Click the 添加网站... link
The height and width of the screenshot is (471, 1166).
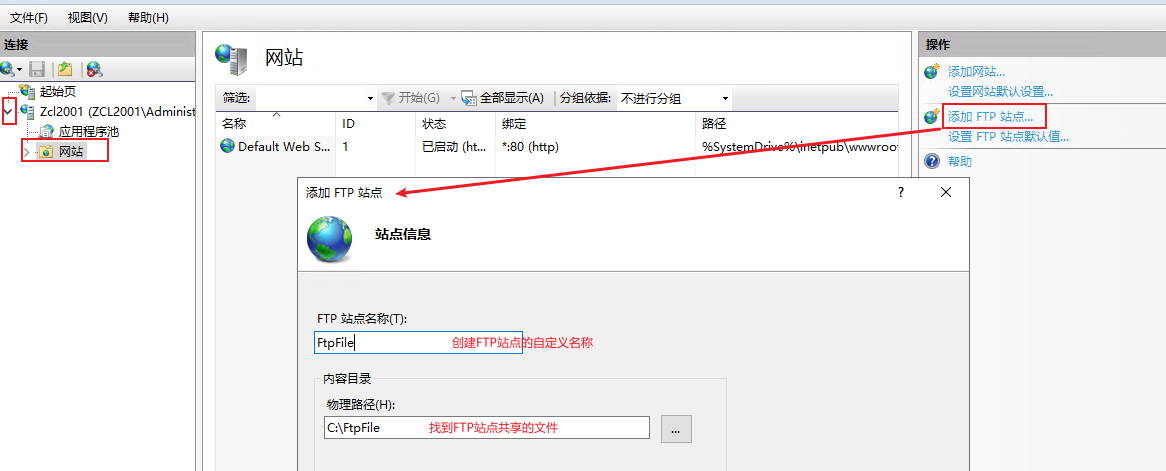tap(976, 72)
